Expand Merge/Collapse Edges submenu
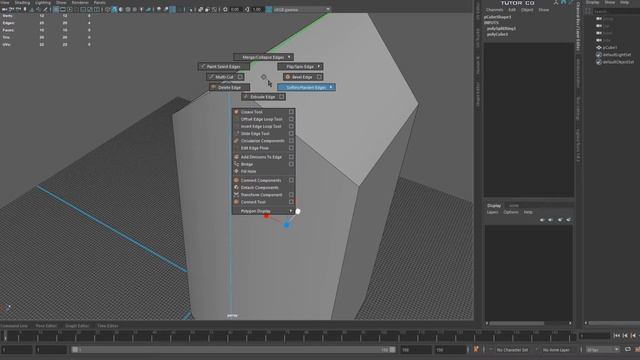 [289, 57]
